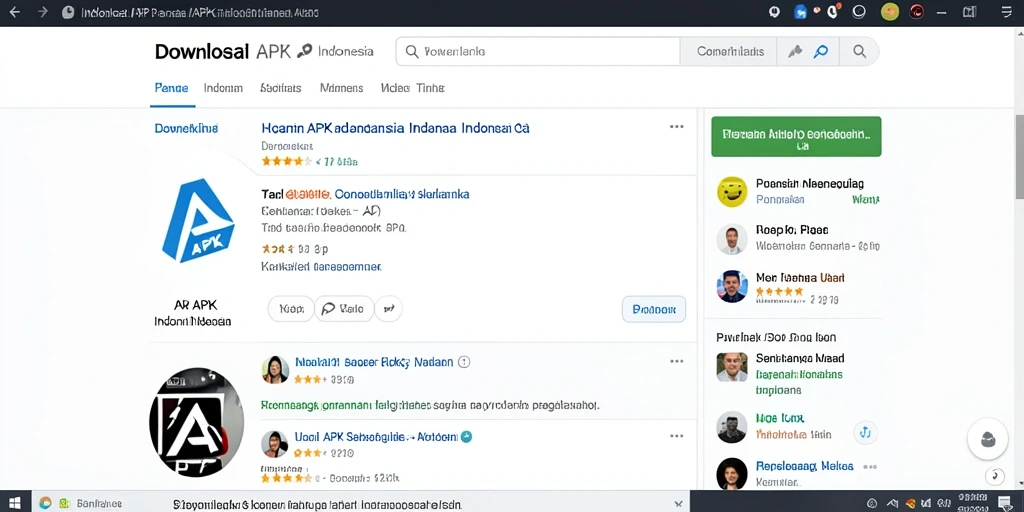Click the avatar beside Uoal APK Sehsdogiide
Image resolution: width=1024 pixels, height=512 pixels.
pyautogui.click(x=274, y=444)
